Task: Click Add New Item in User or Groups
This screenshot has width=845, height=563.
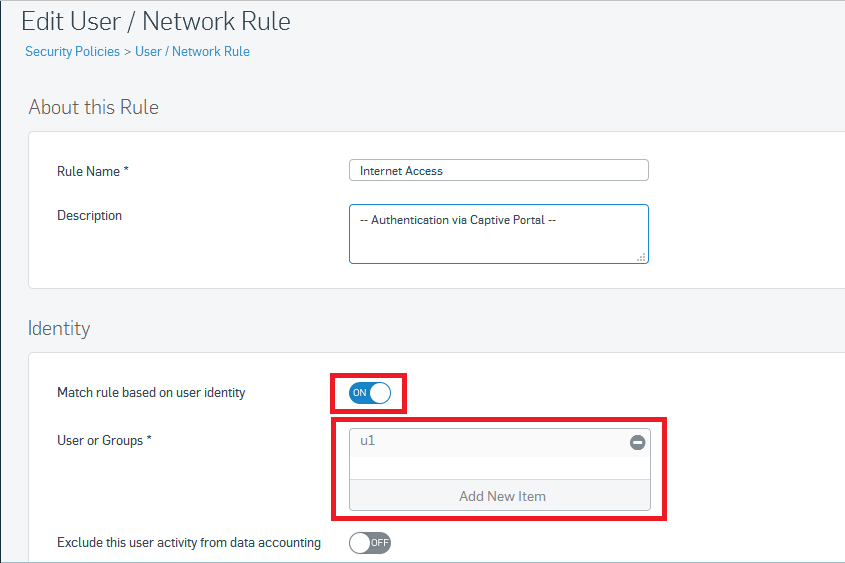Action: [x=500, y=496]
